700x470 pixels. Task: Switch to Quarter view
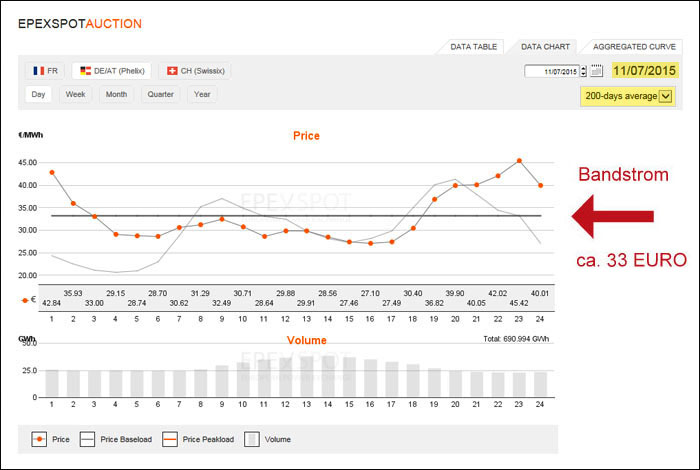[161, 95]
